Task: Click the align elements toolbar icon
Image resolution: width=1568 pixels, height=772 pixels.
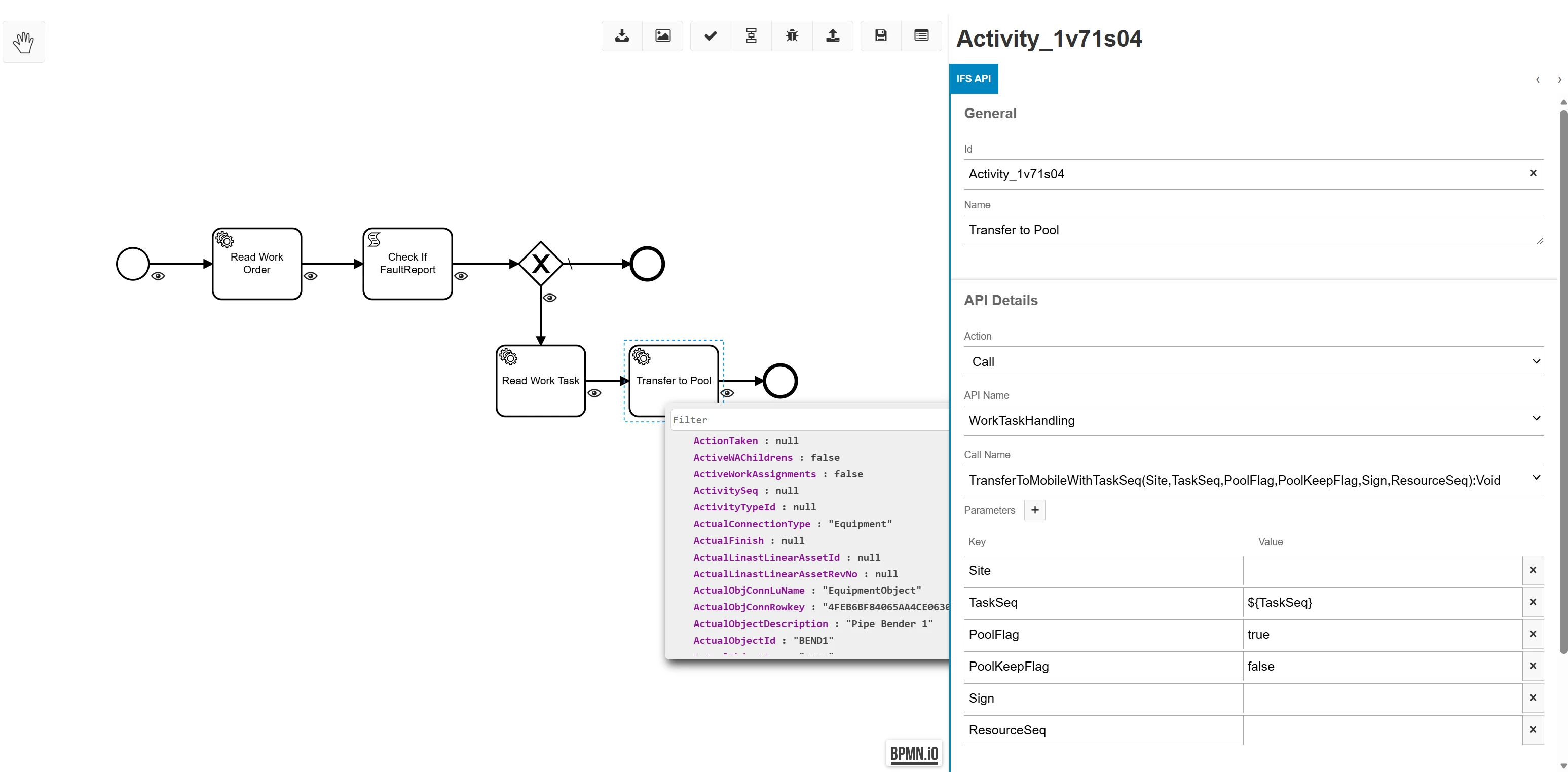Action: click(751, 36)
